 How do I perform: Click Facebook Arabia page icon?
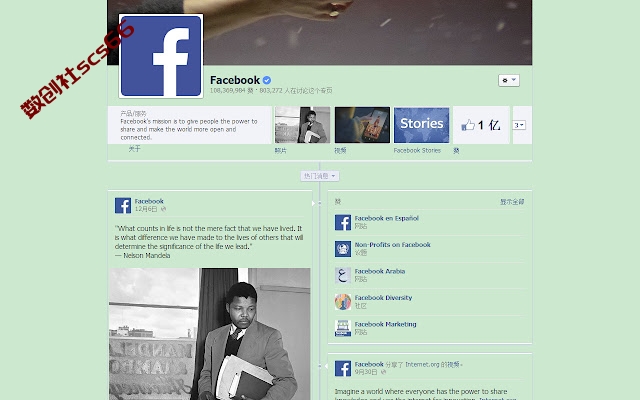pos(343,276)
